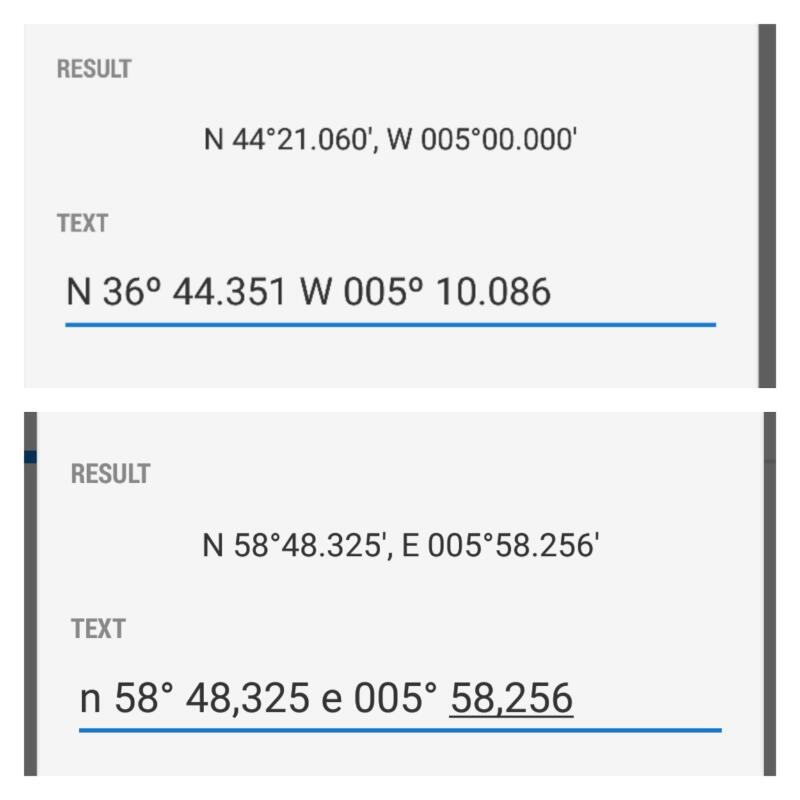Viewport: 800px width, 800px height.
Task: Click the lower TEXT label
Action: click(x=98, y=629)
